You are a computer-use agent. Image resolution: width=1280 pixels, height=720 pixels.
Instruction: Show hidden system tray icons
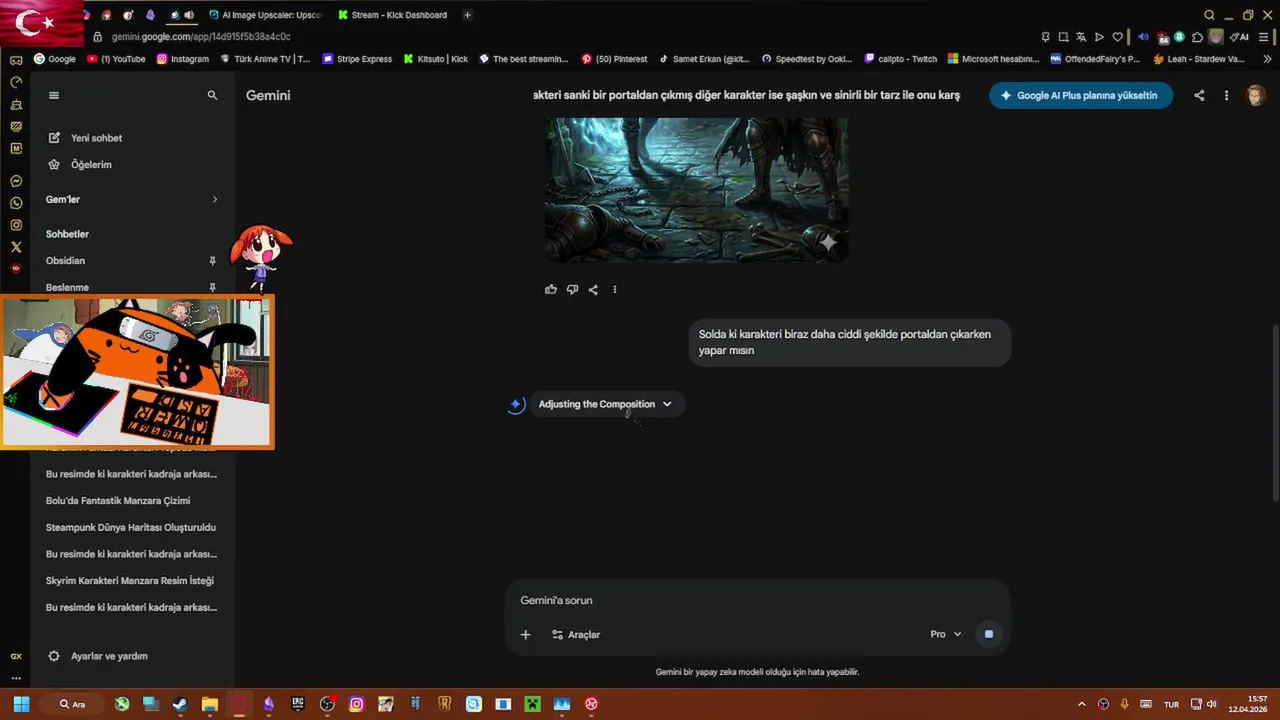tap(1081, 704)
